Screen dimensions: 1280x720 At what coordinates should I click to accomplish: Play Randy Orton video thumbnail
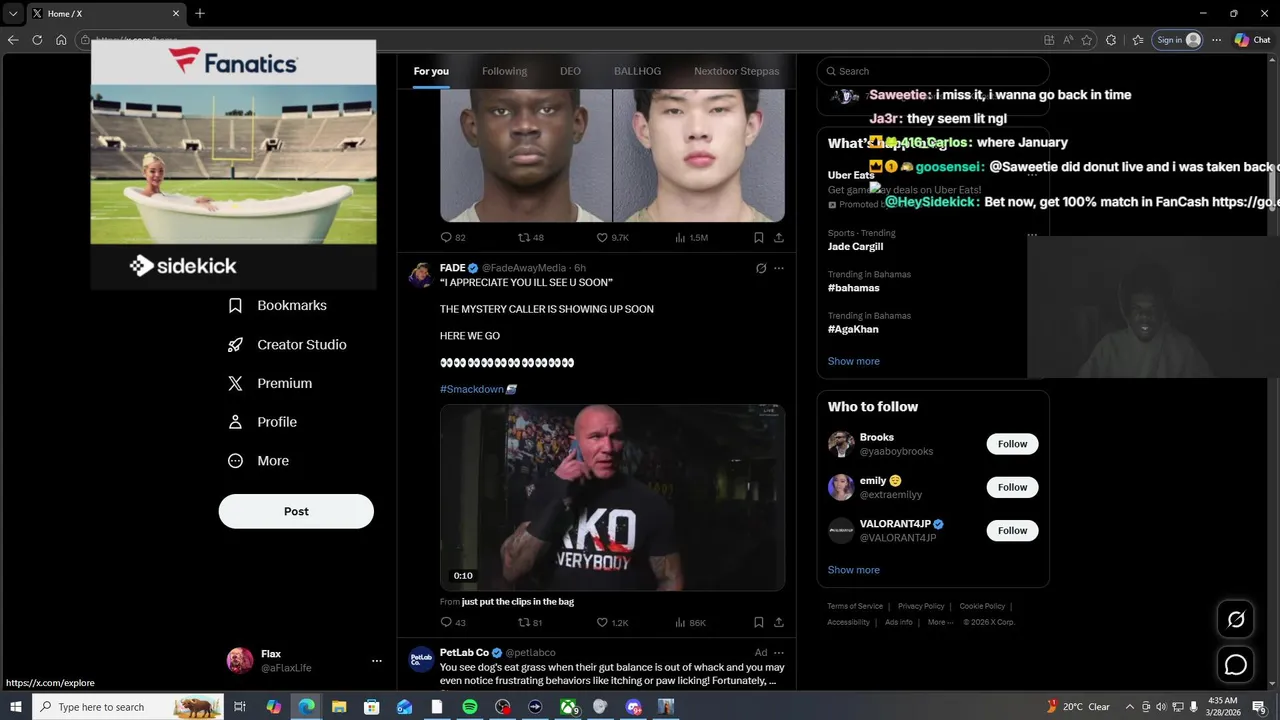click(612, 497)
